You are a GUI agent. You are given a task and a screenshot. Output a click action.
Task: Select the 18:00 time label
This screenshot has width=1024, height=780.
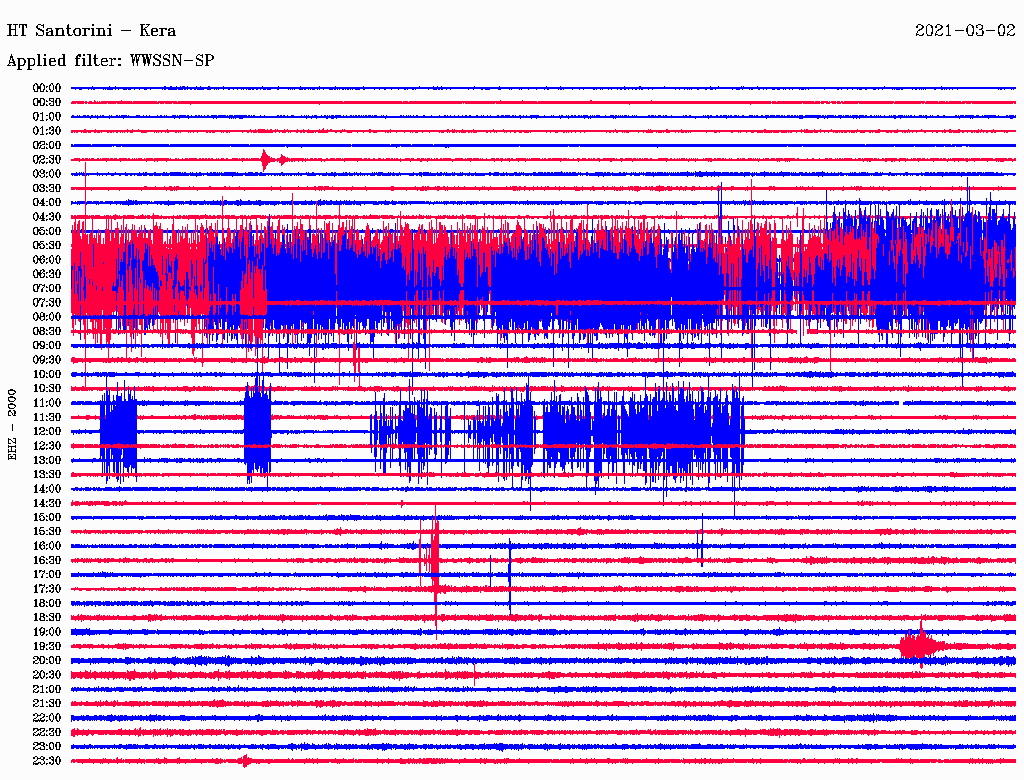[x=47, y=603]
